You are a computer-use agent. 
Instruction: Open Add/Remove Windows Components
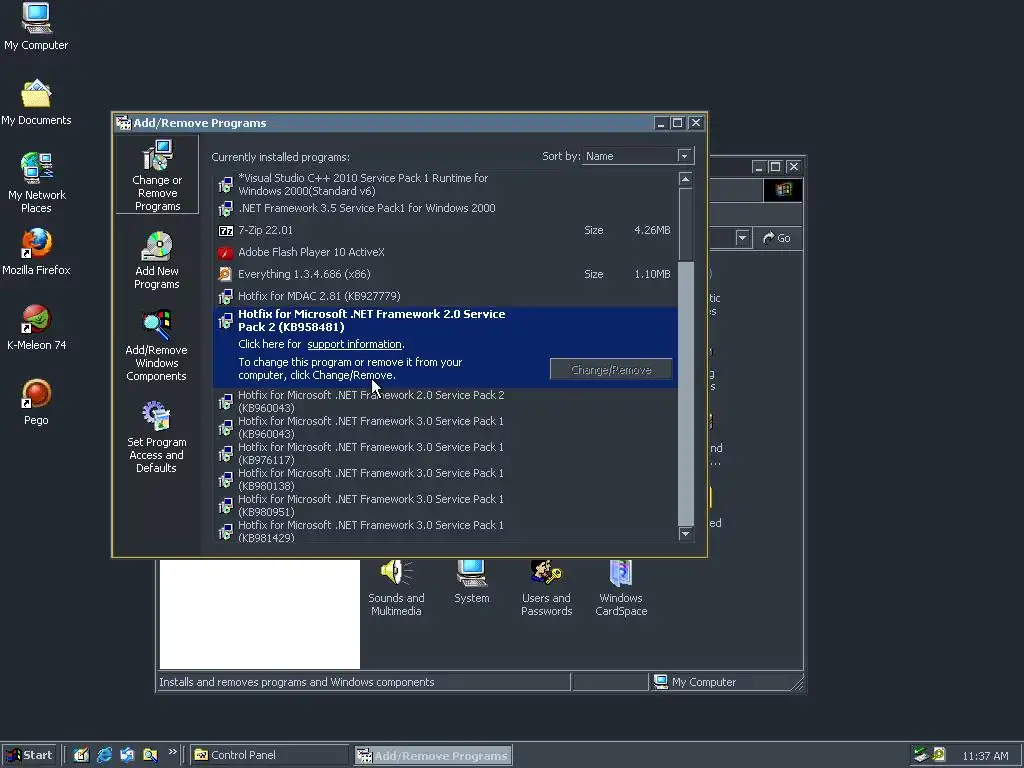point(156,346)
